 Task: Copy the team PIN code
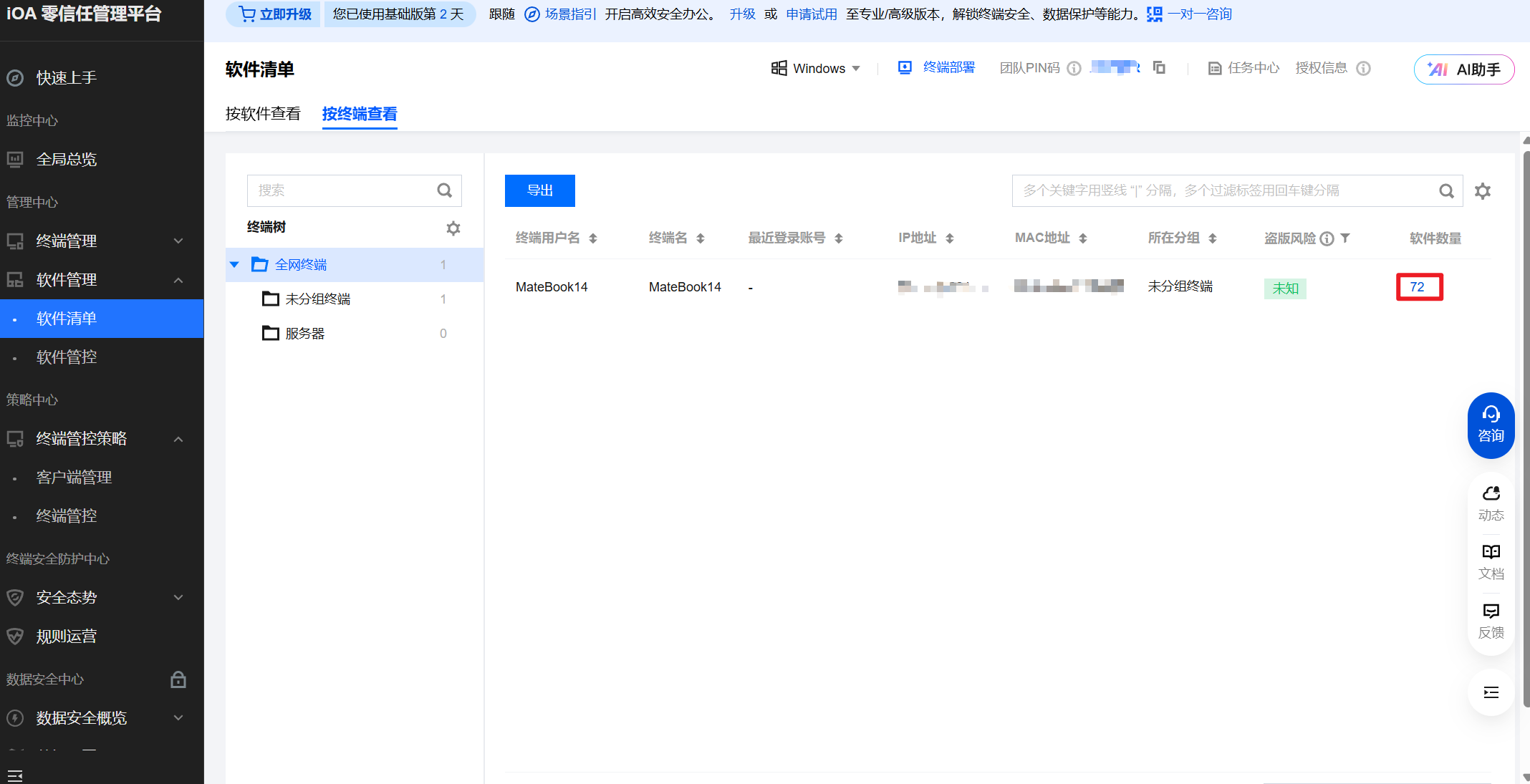point(1159,67)
